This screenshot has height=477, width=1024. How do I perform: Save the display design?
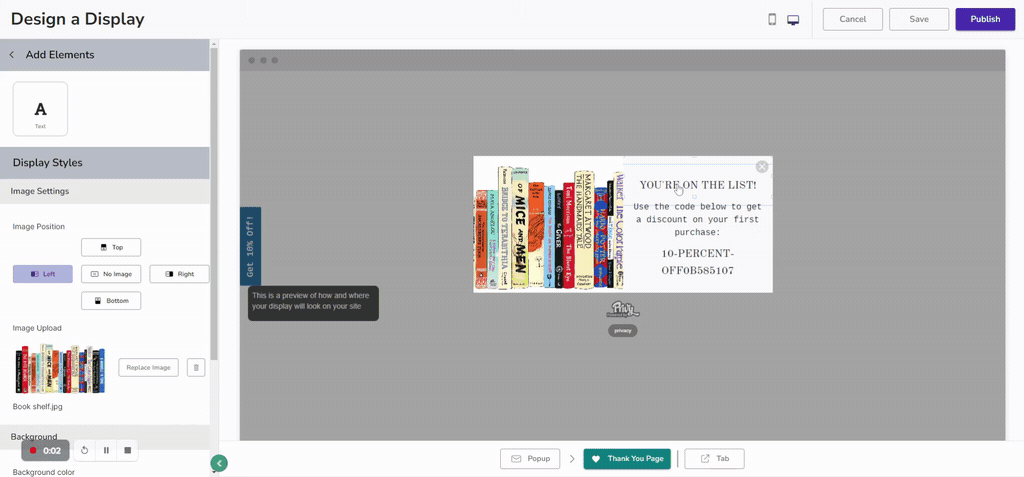(x=919, y=20)
